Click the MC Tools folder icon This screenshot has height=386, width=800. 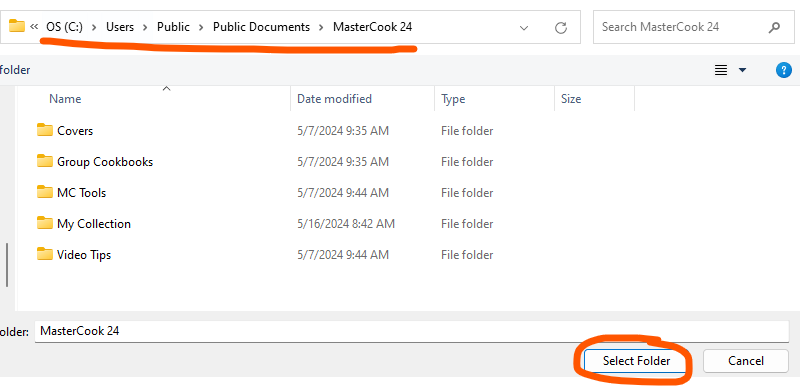pyautogui.click(x=45, y=192)
